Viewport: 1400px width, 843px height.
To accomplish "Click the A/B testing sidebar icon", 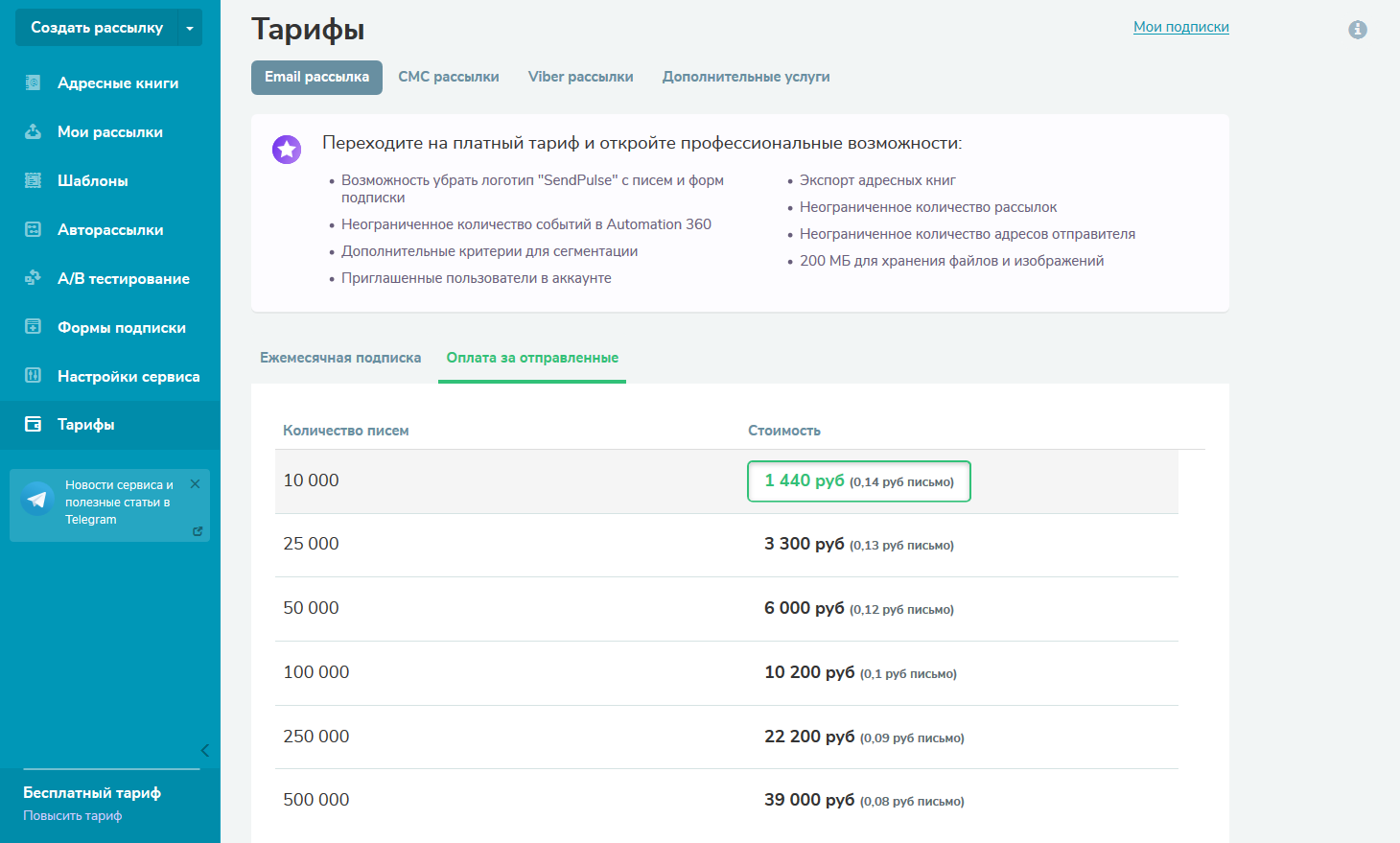I will [x=33, y=278].
